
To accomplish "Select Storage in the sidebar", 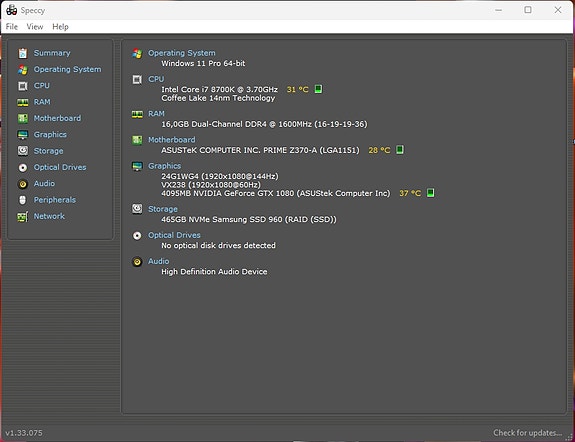I will click(48, 151).
